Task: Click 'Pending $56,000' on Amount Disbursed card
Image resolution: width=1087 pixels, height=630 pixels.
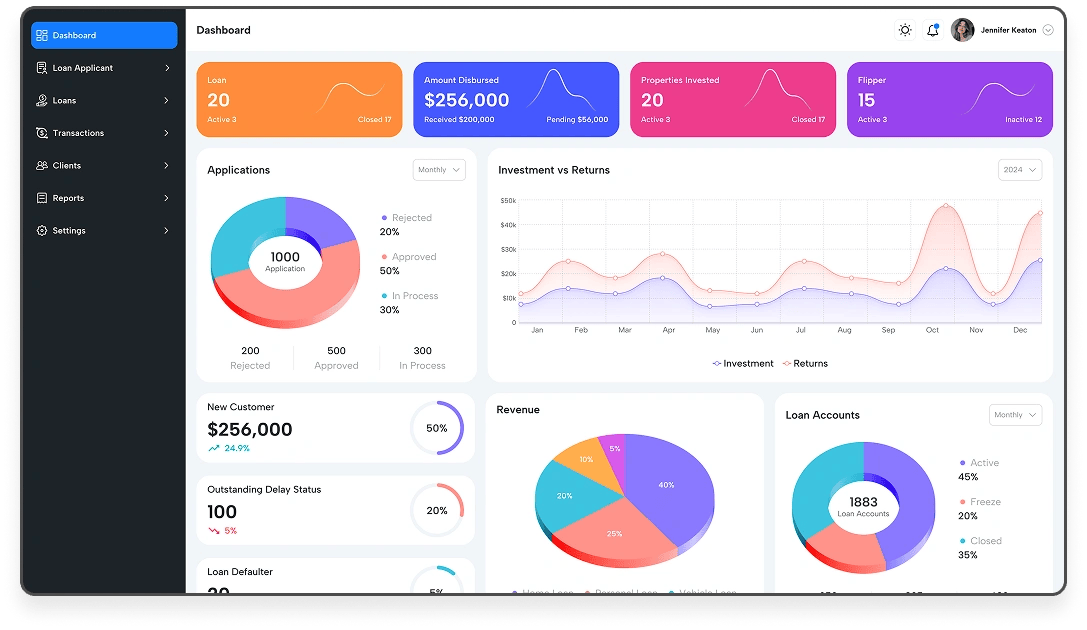Action: 577,120
